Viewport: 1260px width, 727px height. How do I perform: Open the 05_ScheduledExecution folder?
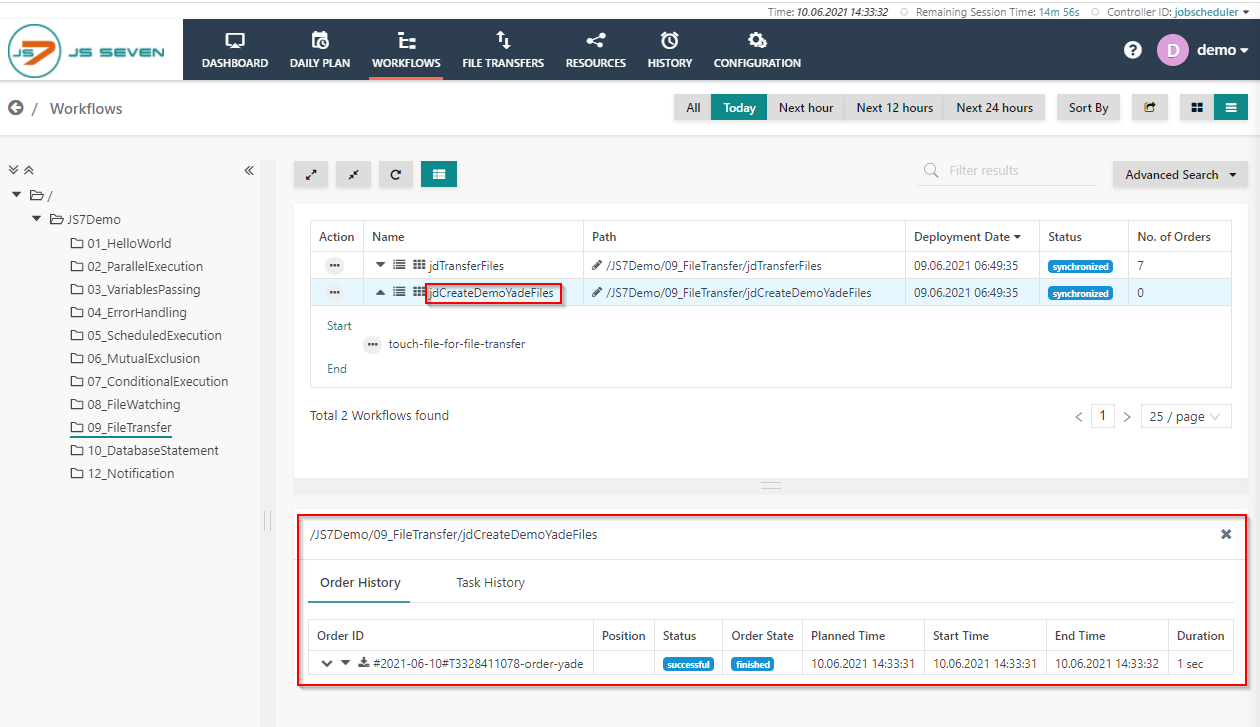(x=145, y=335)
